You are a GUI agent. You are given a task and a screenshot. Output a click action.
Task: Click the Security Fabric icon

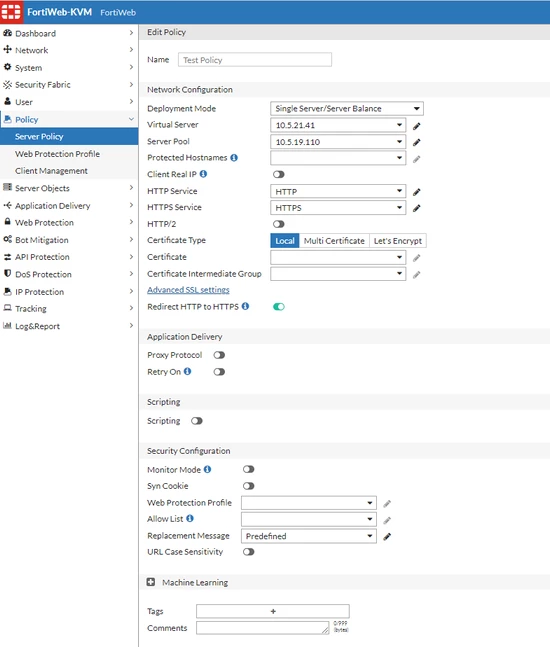7,84
